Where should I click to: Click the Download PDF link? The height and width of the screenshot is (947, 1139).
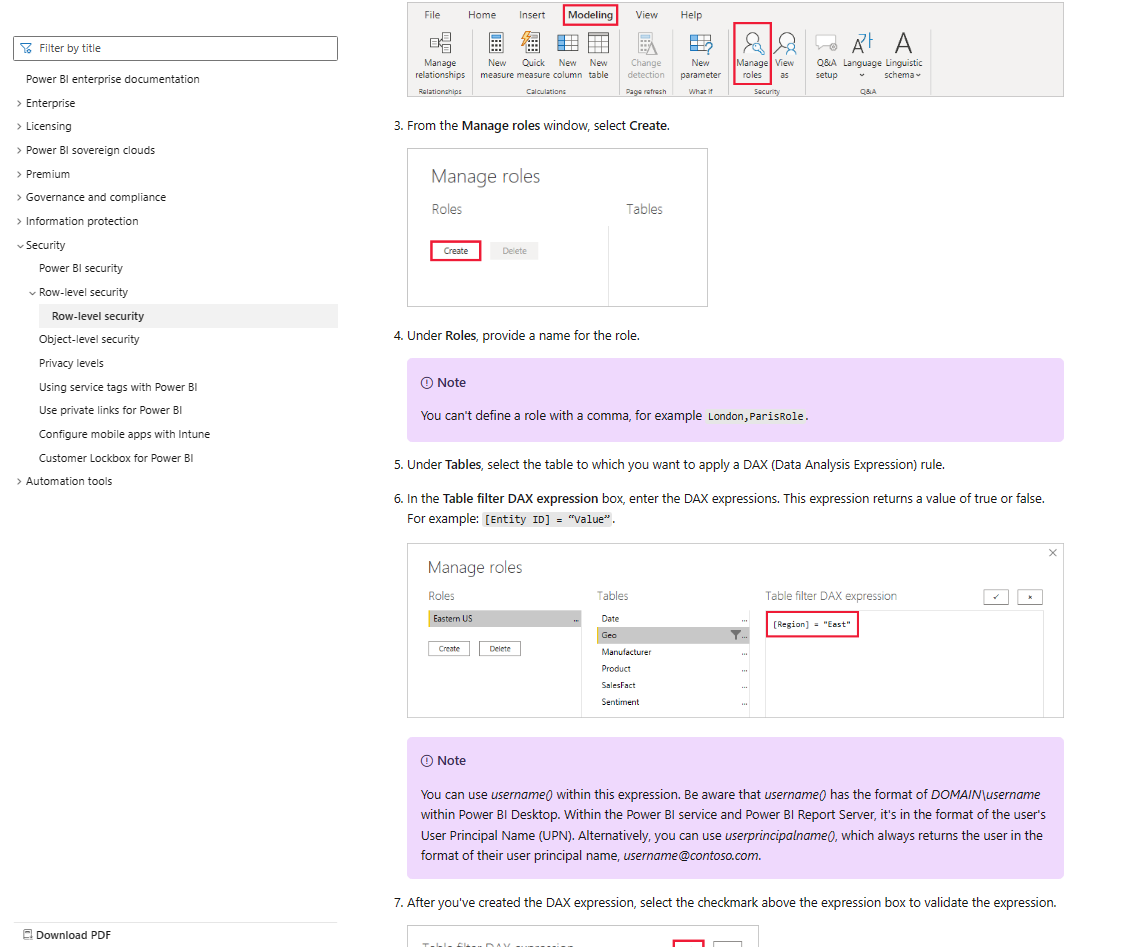pos(73,935)
